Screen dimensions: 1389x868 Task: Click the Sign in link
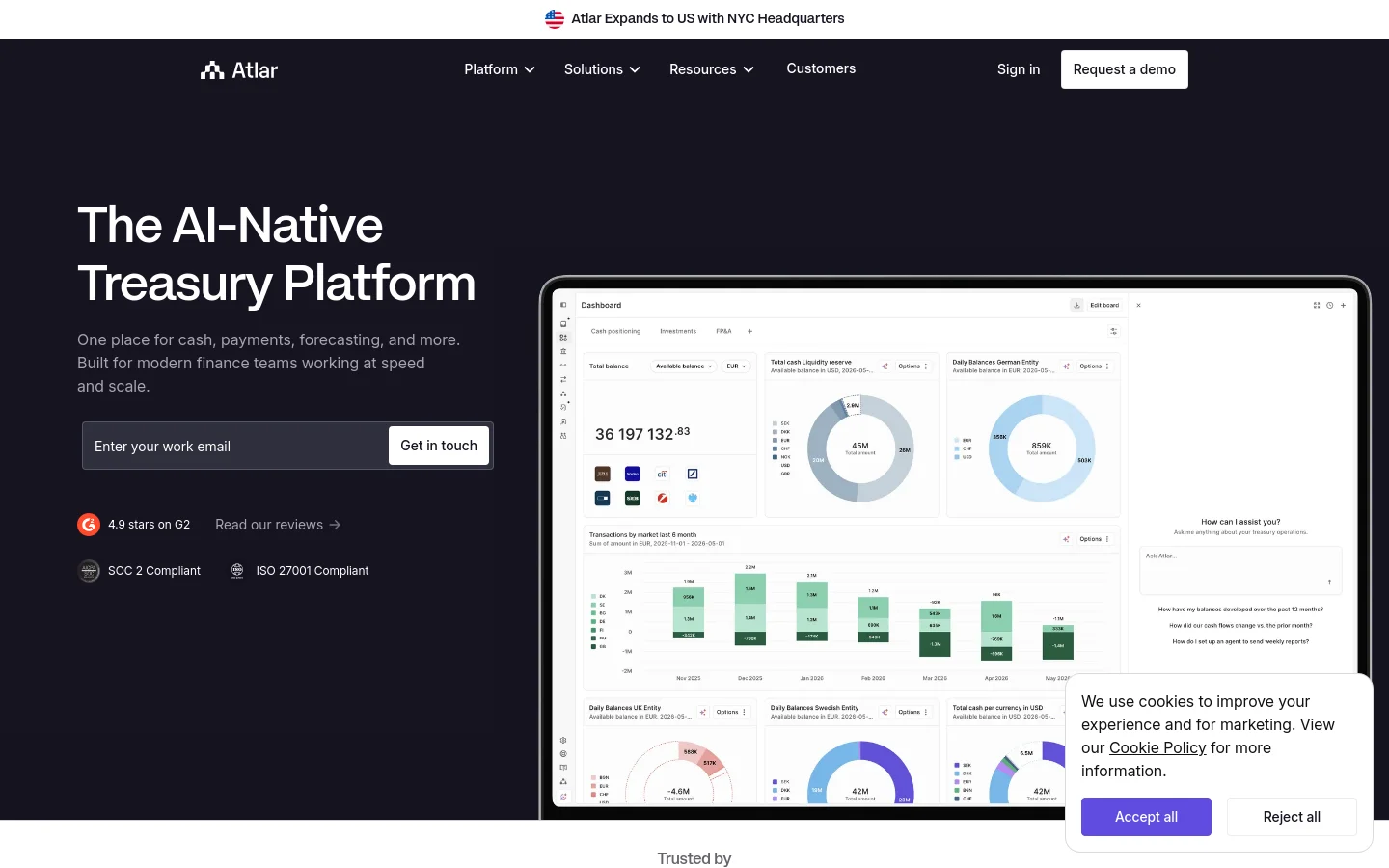(1019, 69)
